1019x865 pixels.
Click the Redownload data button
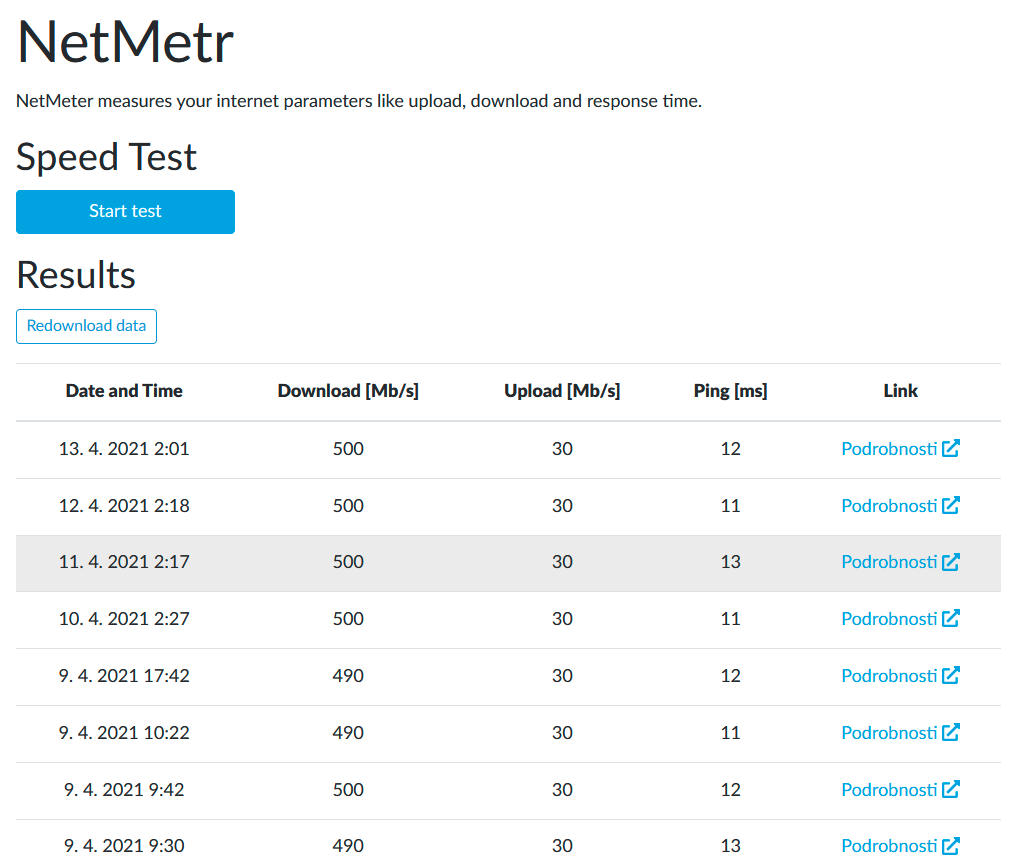[86, 326]
